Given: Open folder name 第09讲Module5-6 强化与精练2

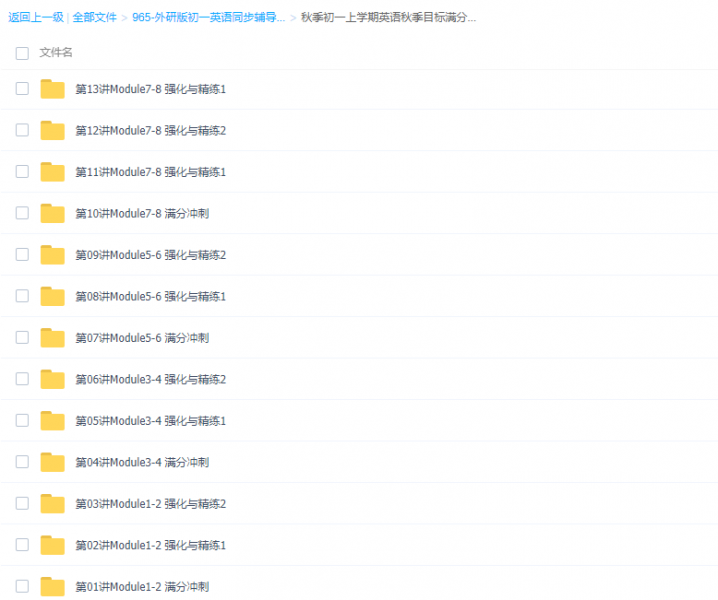Looking at the screenshot, I should click(x=151, y=255).
